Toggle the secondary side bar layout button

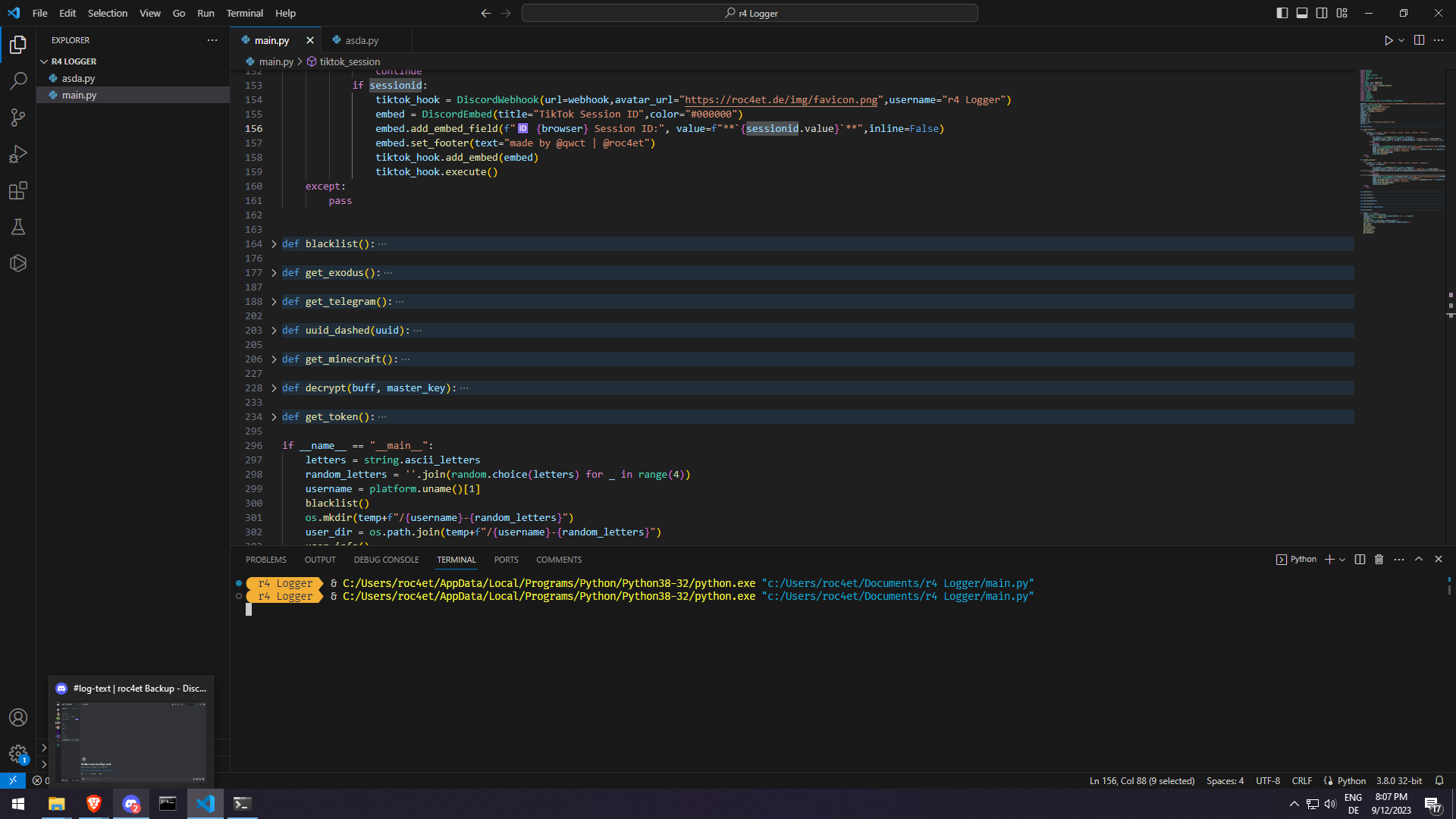[1322, 13]
